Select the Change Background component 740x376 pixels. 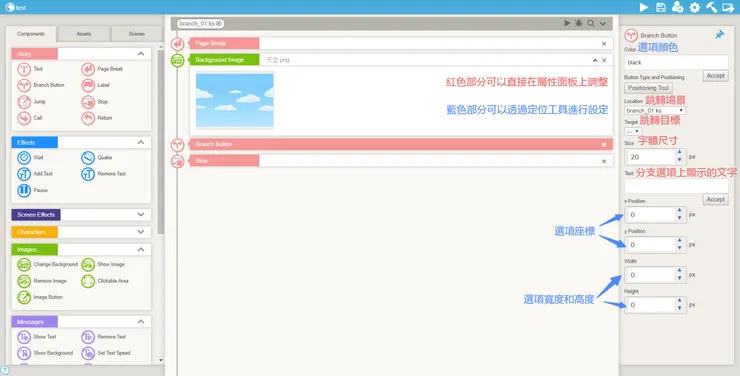[48, 265]
